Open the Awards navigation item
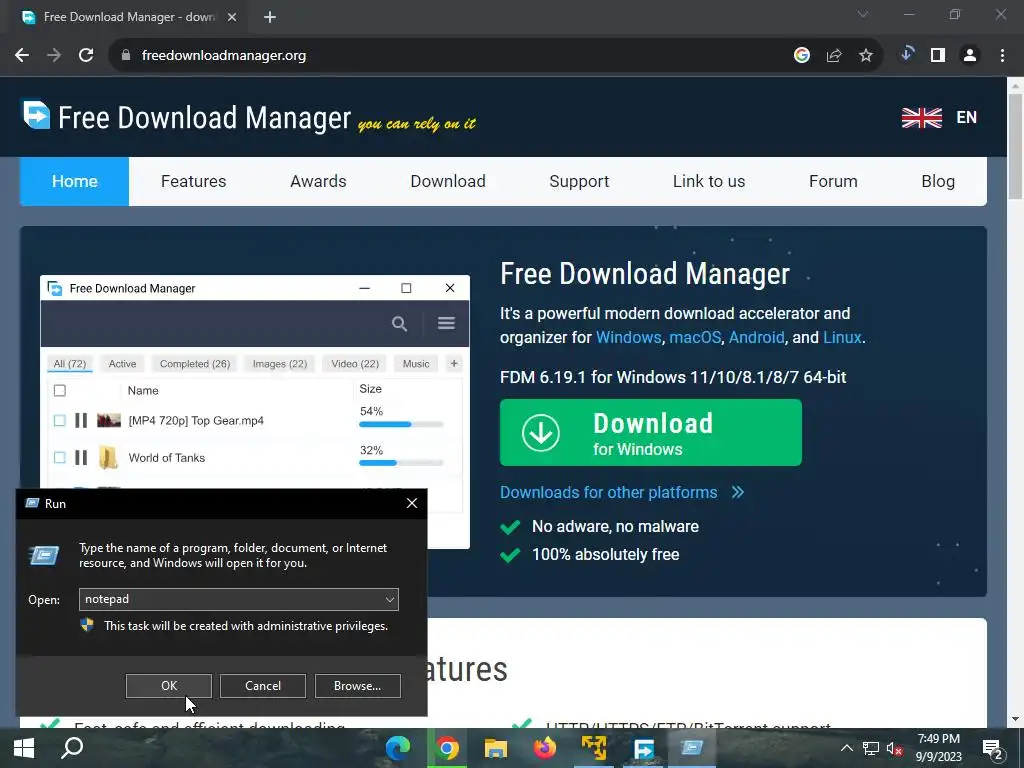1024x768 pixels. [x=318, y=182]
